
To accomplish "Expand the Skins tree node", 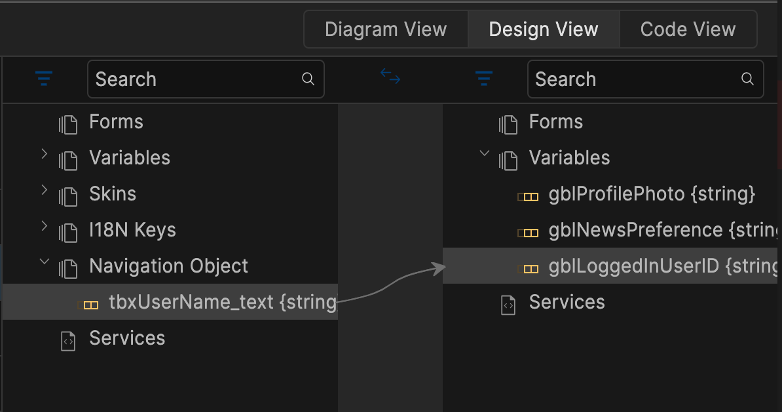I will [x=44, y=192].
